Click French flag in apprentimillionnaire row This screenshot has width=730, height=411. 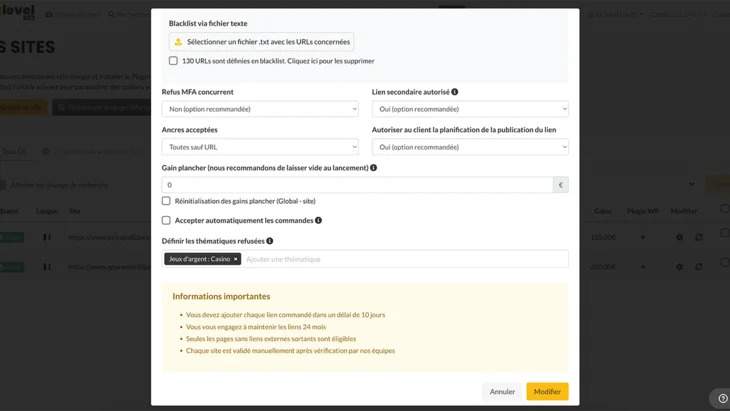point(47,267)
